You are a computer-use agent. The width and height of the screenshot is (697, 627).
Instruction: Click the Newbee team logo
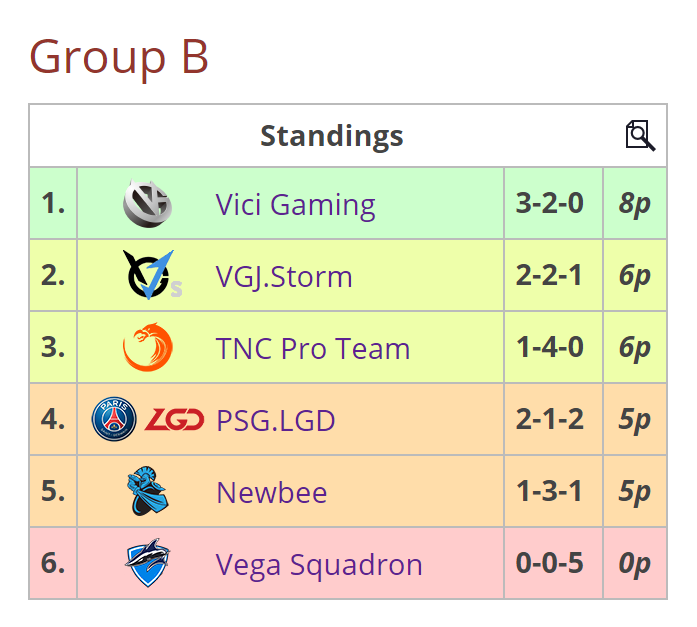click(x=147, y=492)
